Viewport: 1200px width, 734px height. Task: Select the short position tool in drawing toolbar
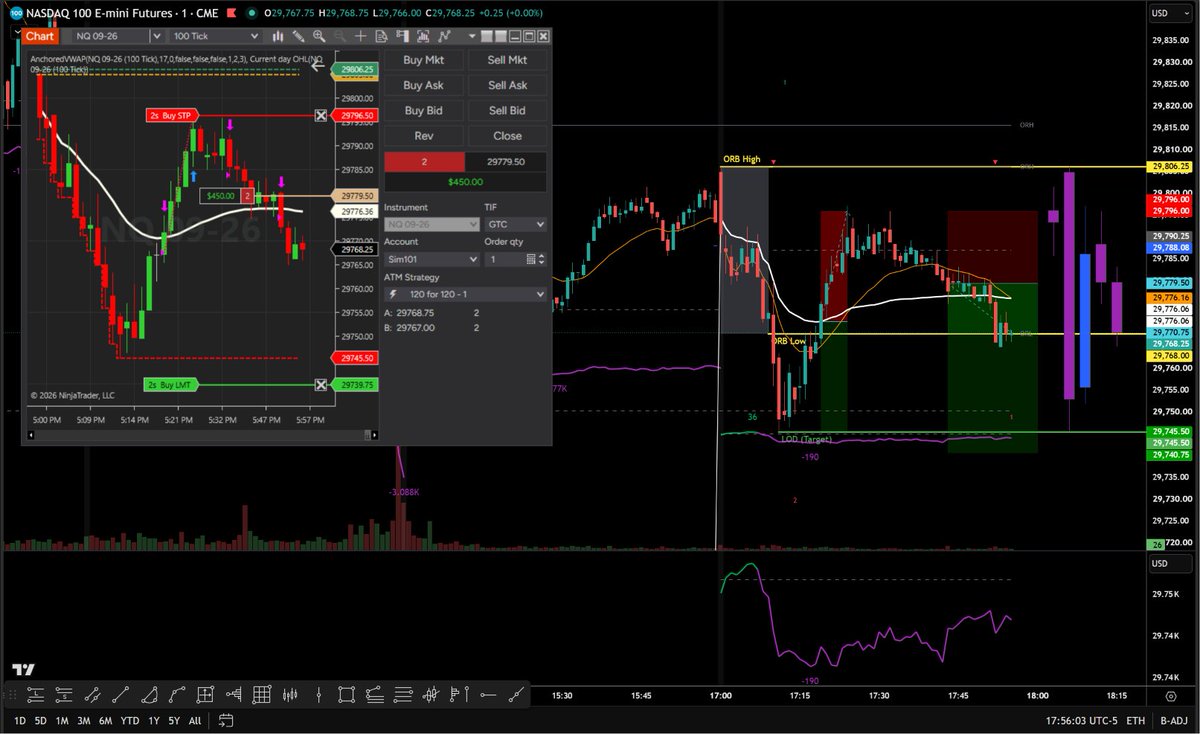coord(64,695)
